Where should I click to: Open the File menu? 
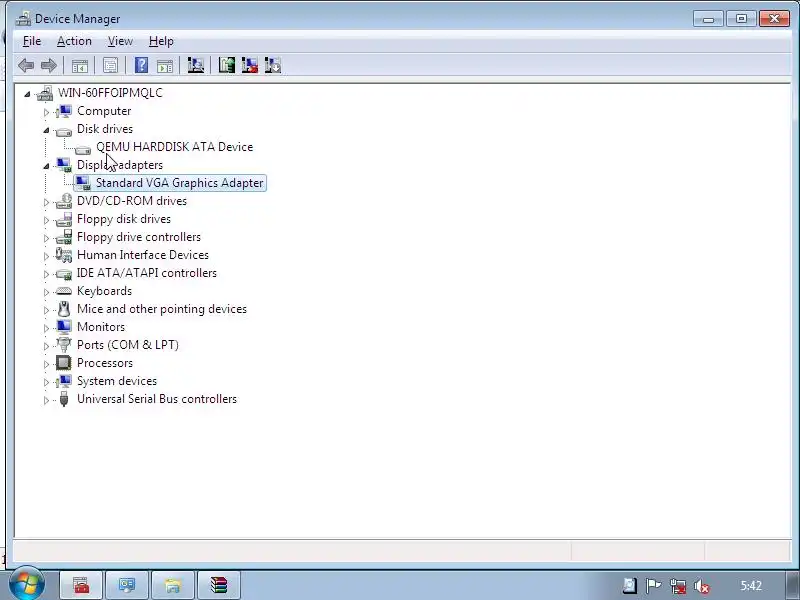pos(32,41)
